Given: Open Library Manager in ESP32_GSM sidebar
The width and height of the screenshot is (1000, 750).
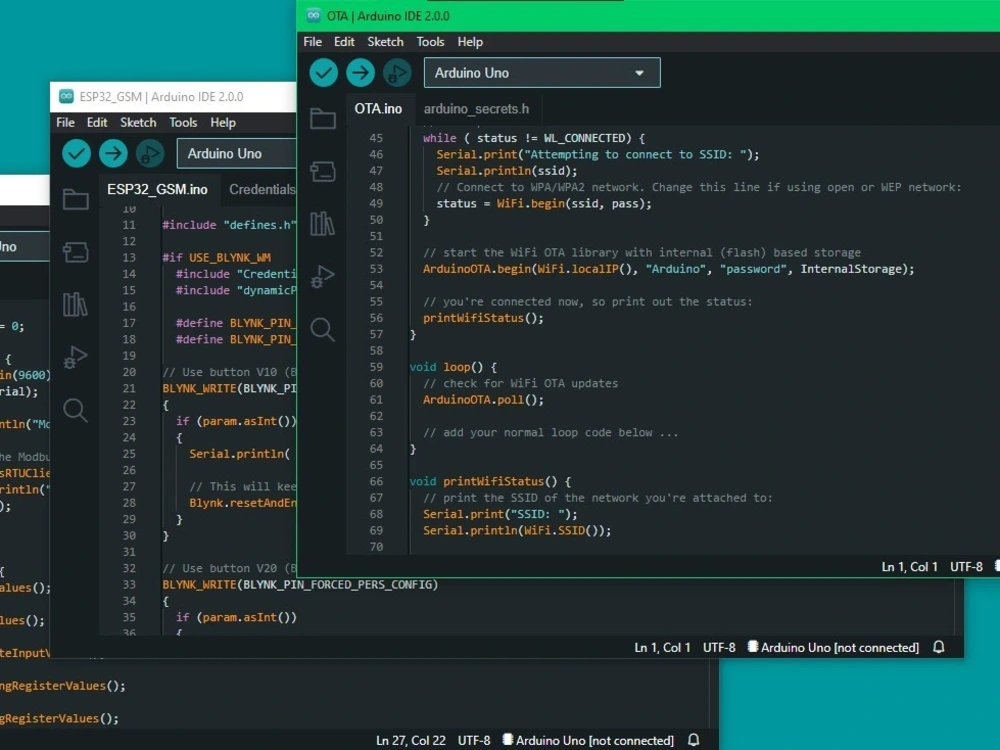Looking at the screenshot, I should [75, 305].
